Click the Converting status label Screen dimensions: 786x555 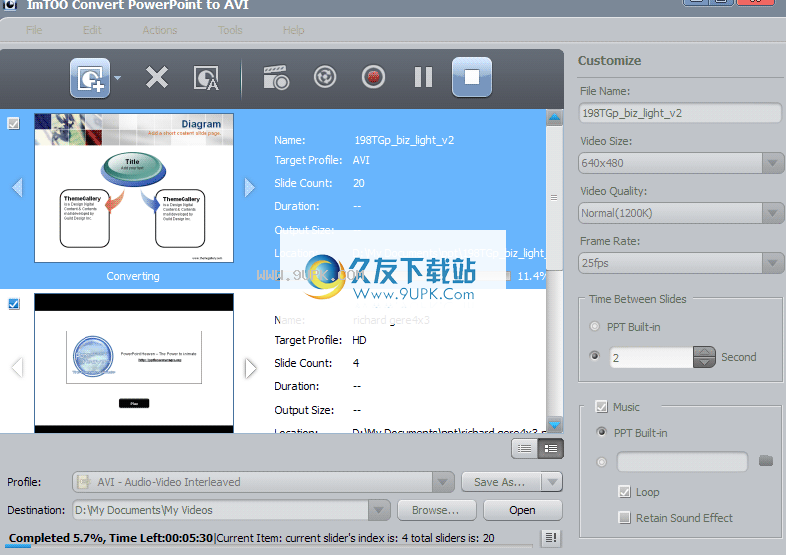[133, 276]
